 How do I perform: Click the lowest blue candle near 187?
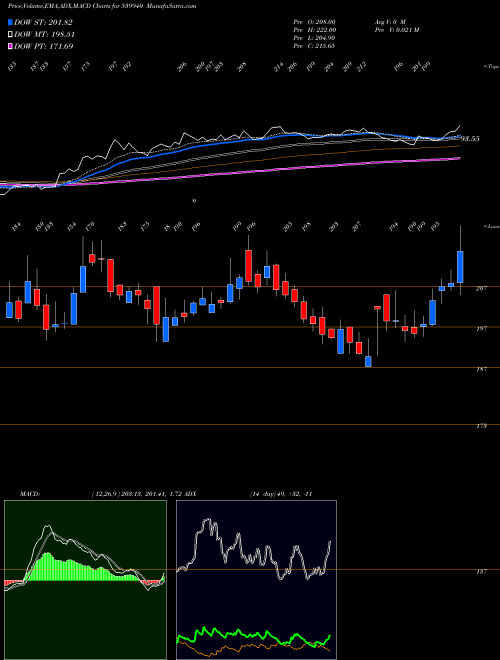click(368, 362)
